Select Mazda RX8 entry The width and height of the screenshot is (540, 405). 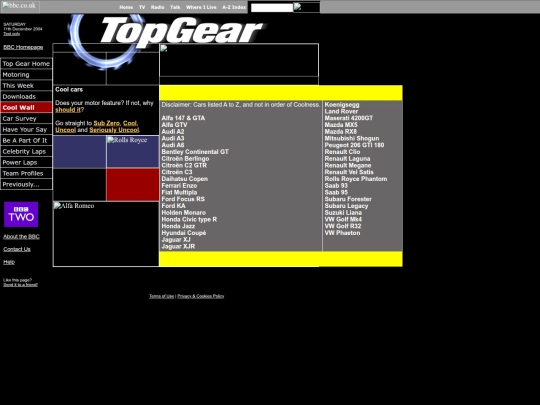341,132
